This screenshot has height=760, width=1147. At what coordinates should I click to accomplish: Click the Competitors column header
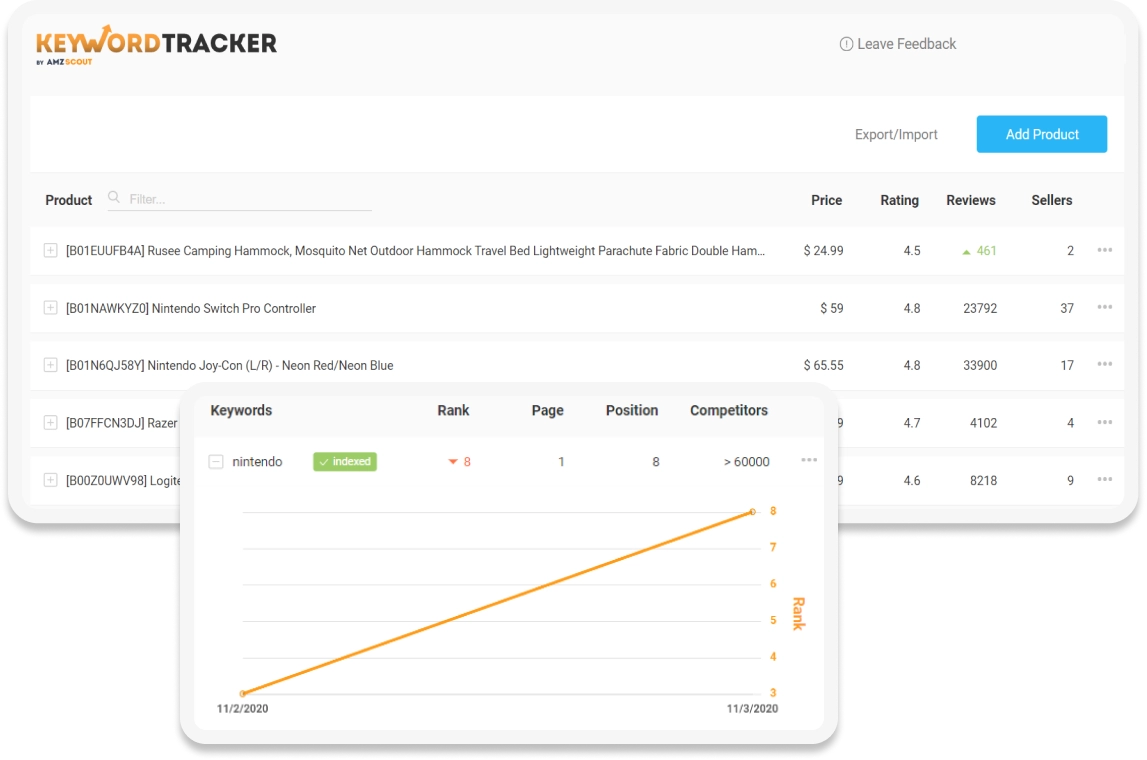[729, 410]
